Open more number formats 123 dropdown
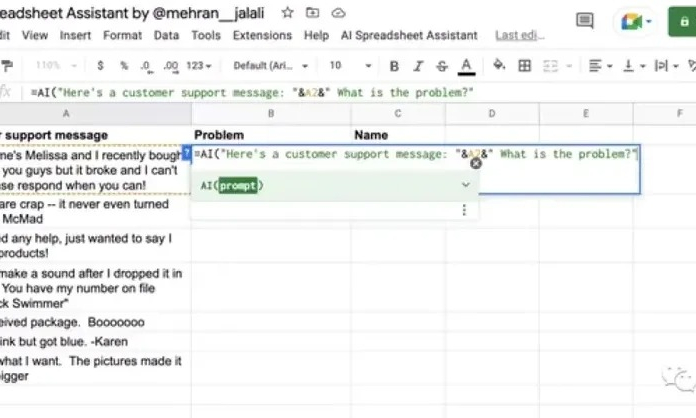Viewport: 696px width, 418px height. [198, 66]
